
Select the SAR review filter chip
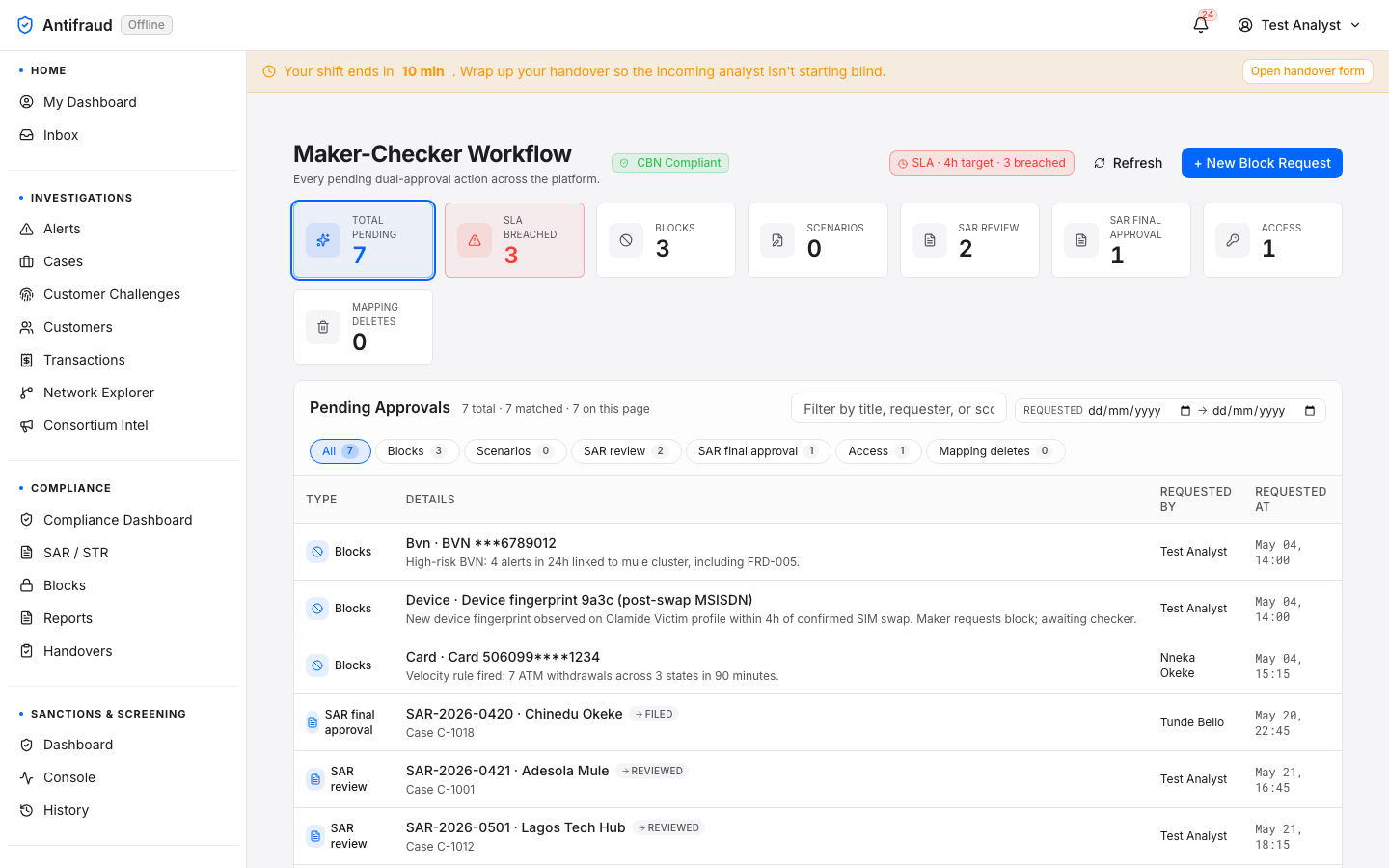tap(626, 451)
